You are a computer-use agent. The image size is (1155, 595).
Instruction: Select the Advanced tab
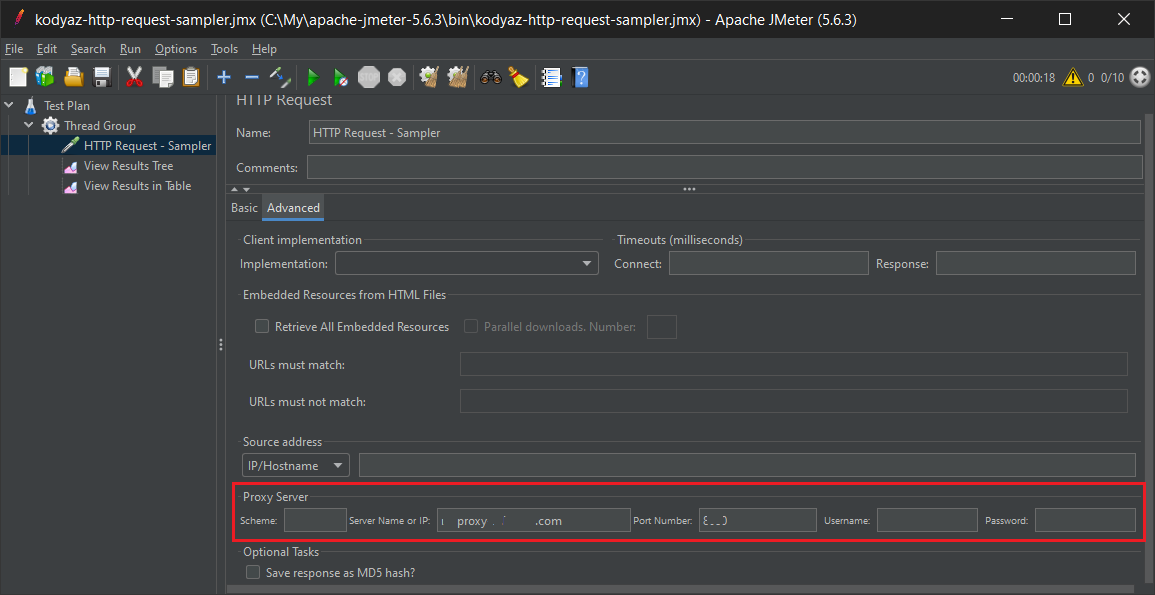[x=293, y=208]
